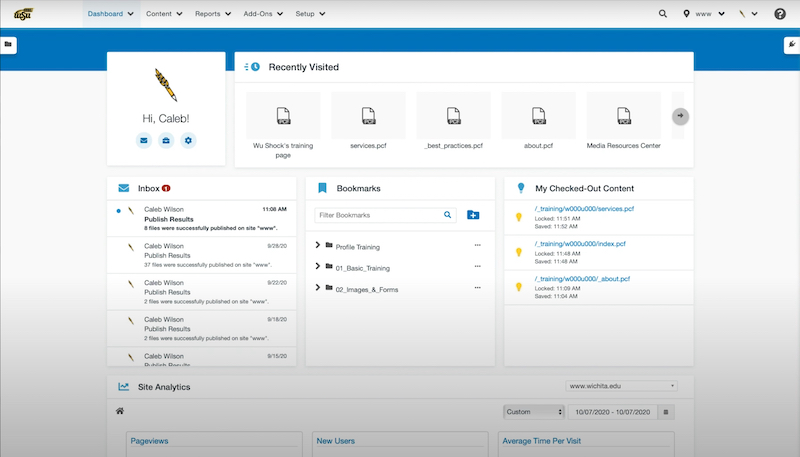Click the Inbox envelope icon
This screenshot has height=457, width=800.
(123, 188)
